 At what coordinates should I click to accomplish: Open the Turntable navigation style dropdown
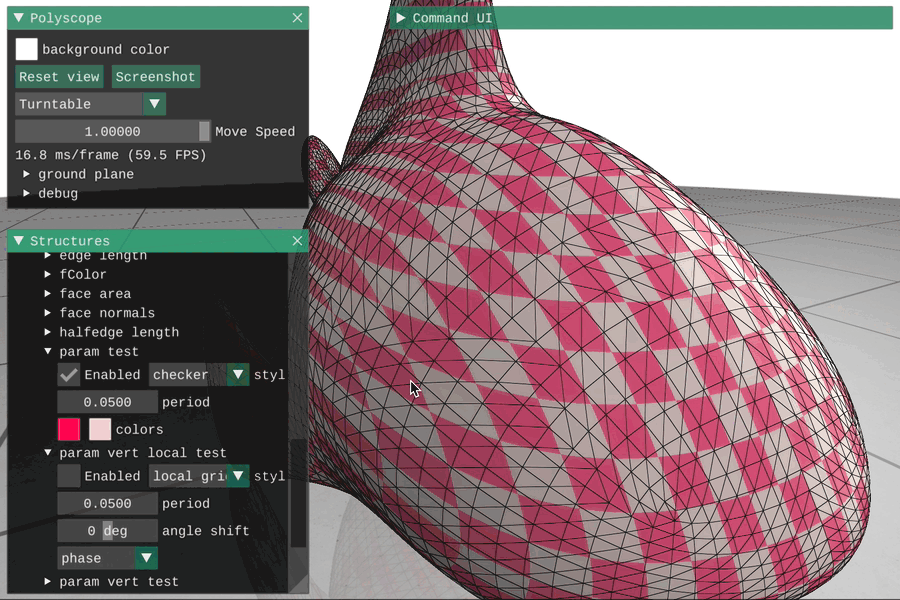[153, 103]
